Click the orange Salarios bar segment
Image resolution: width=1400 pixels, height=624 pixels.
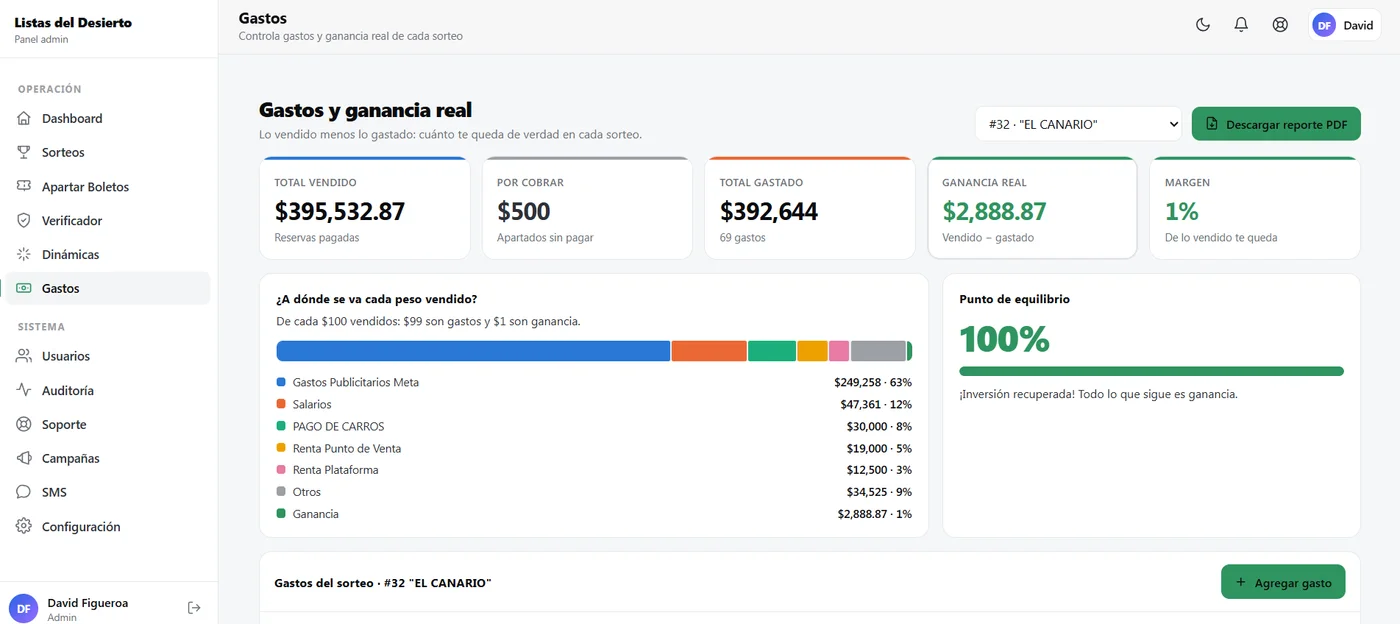709,351
